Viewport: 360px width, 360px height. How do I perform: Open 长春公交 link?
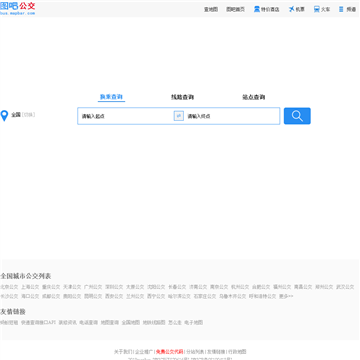click(x=177, y=287)
